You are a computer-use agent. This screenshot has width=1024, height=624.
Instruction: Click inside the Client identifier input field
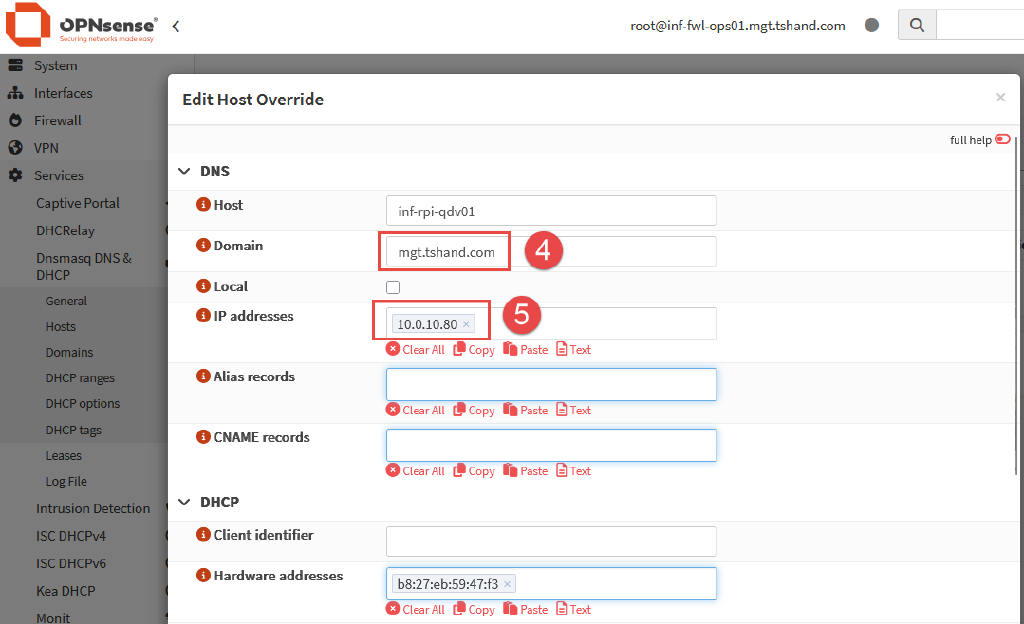pos(550,541)
